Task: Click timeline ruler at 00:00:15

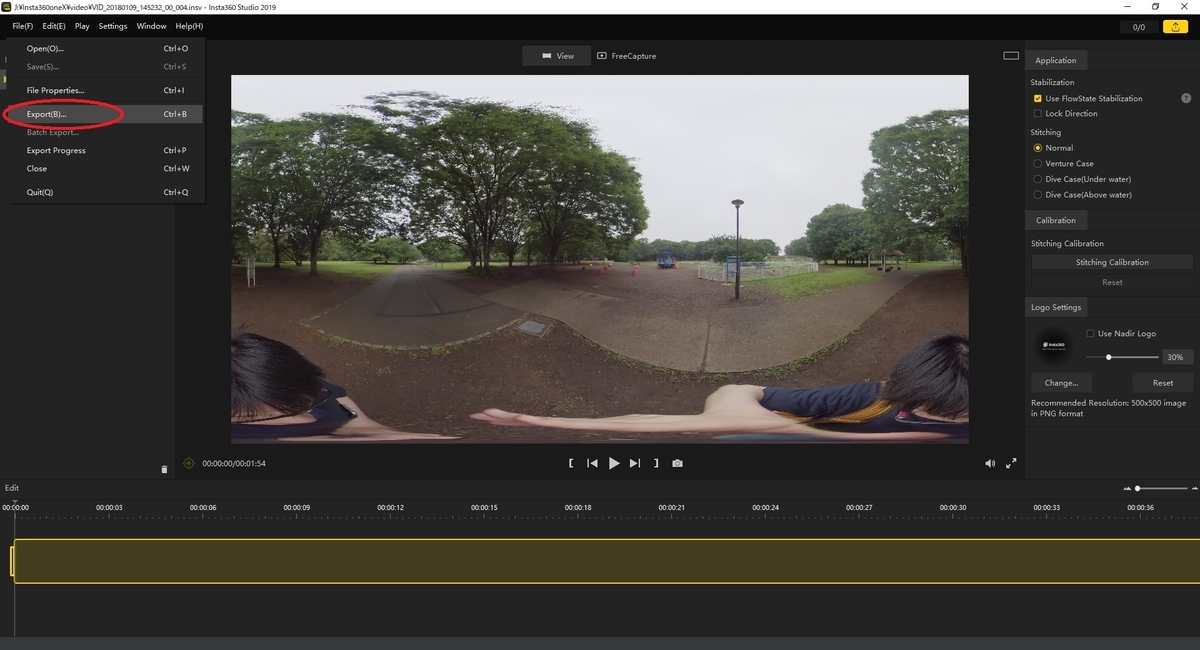Action: click(x=484, y=507)
